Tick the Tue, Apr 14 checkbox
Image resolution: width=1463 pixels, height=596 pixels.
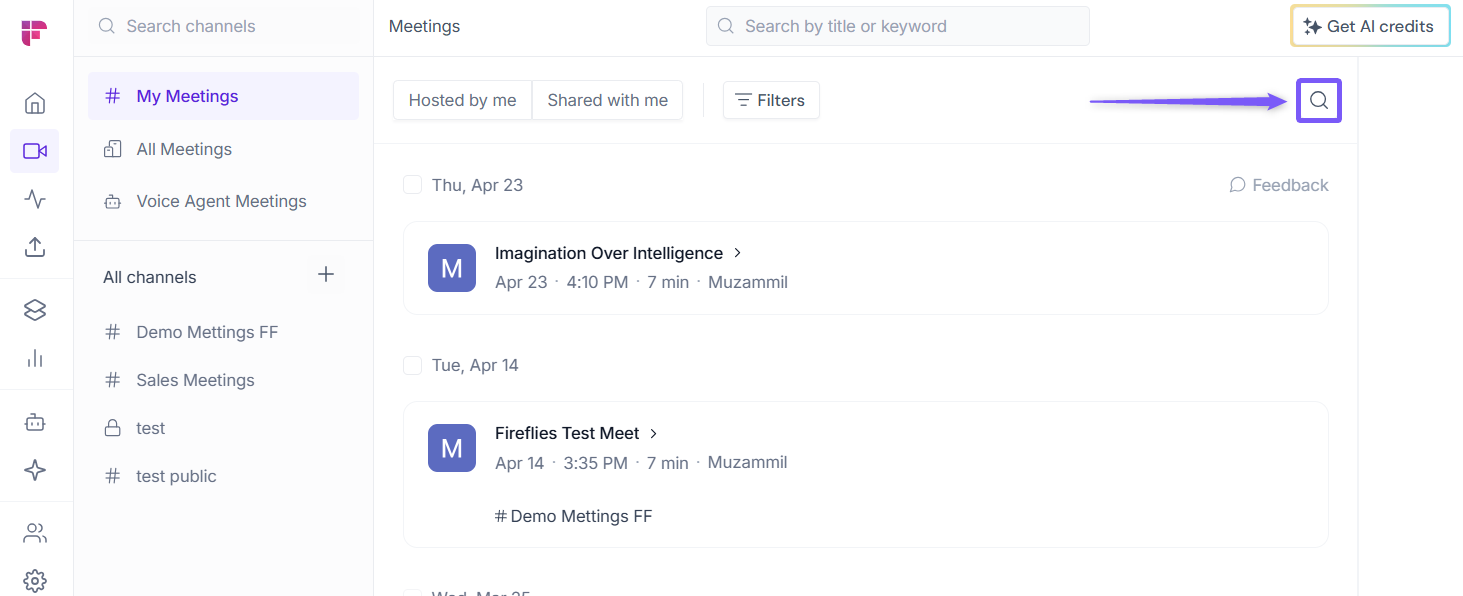pos(412,365)
